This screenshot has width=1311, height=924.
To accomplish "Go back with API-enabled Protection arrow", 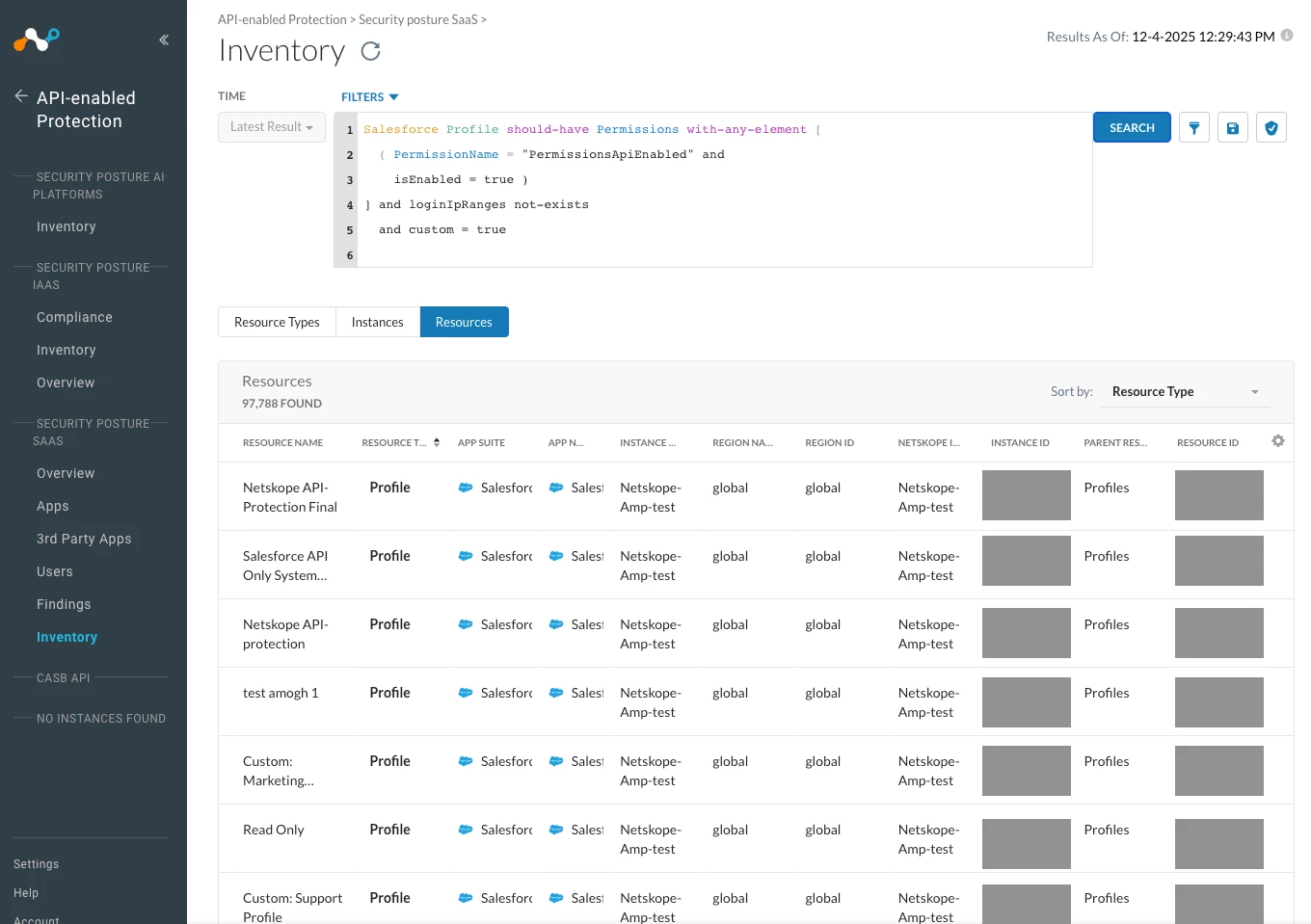I will (21, 96).
